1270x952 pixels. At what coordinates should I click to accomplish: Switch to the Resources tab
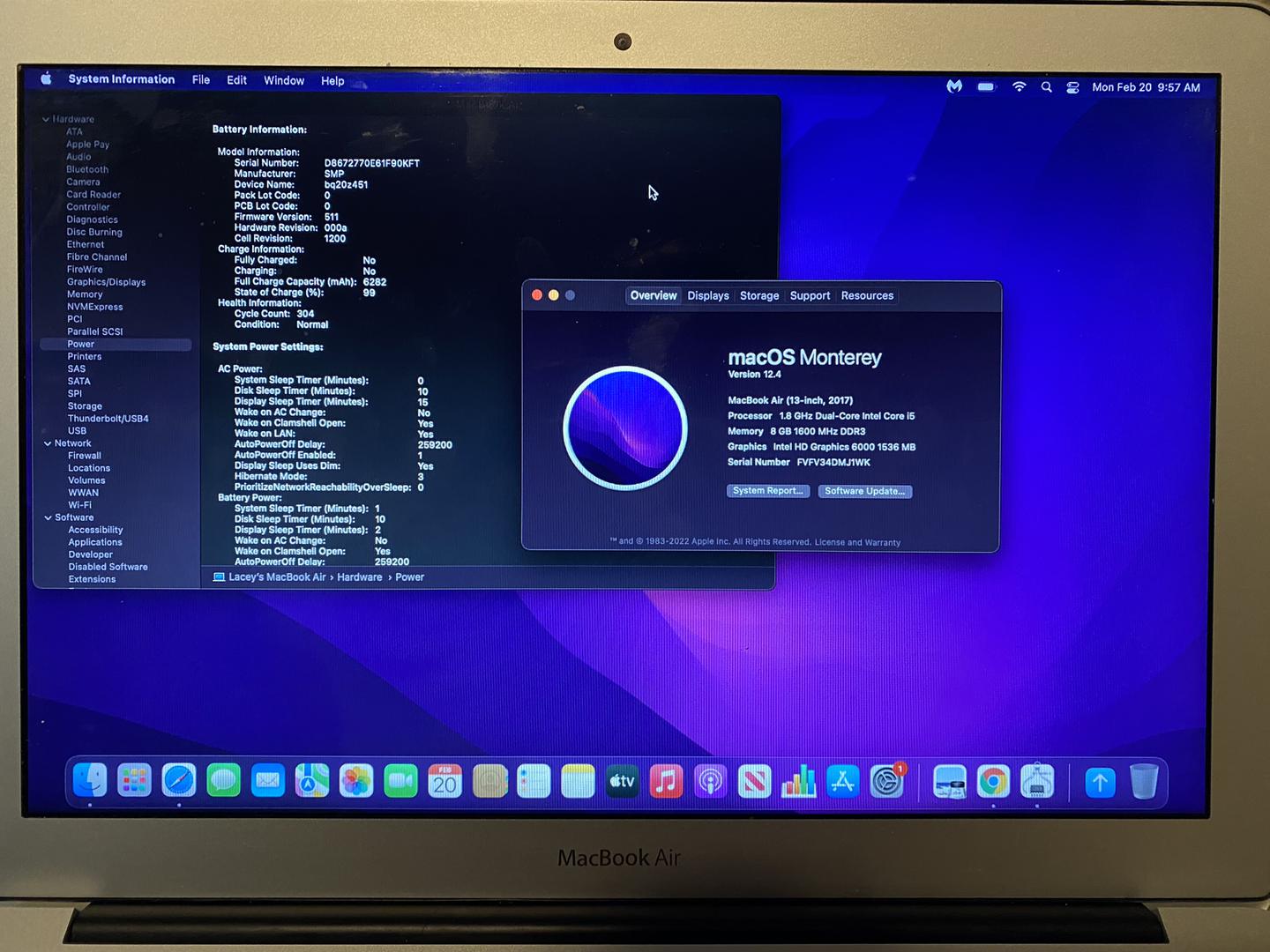pyautogui.click(x=867, y=295)
